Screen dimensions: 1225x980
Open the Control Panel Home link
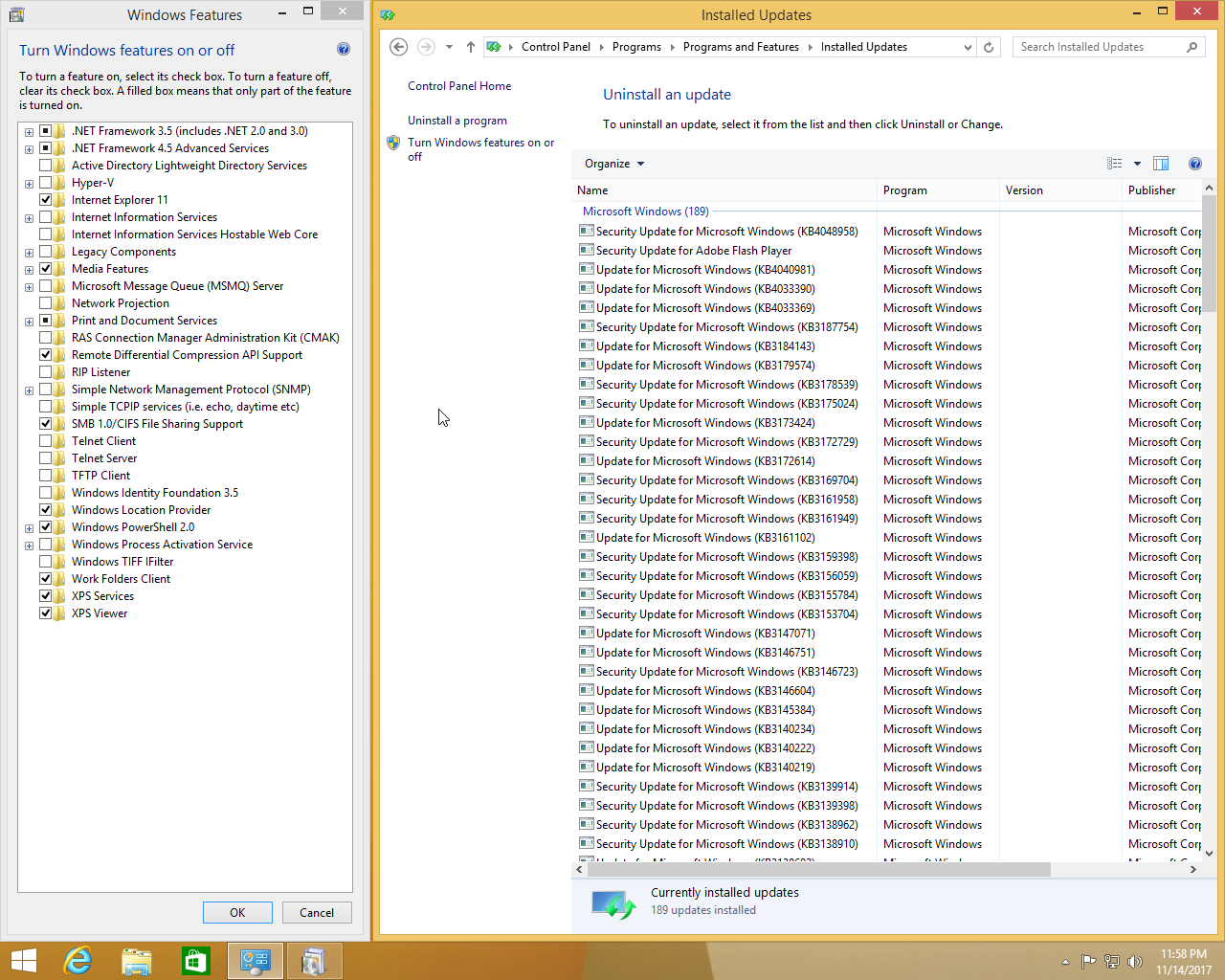click(x=459, y=86)
